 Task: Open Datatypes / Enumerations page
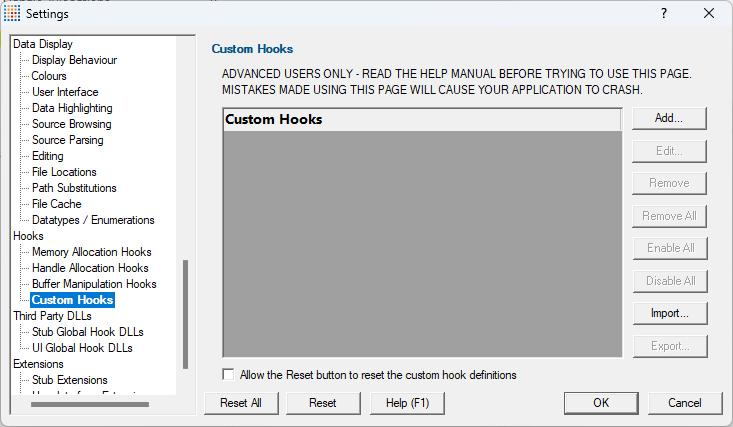click(x=93, y=220)
